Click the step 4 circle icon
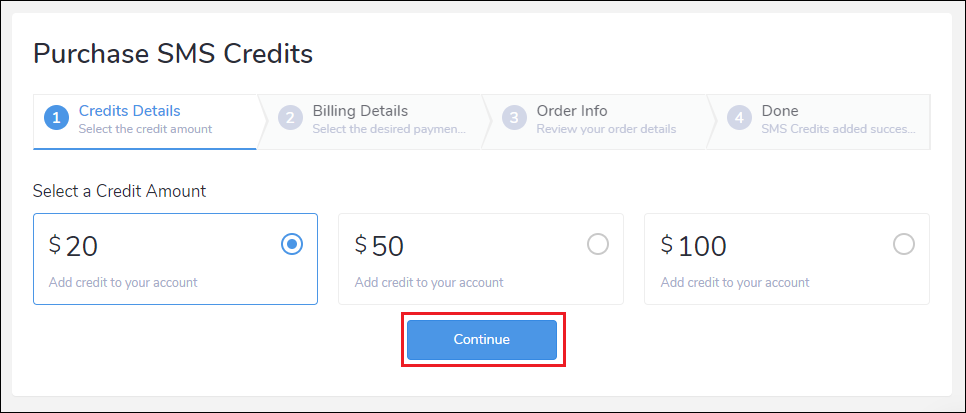The height and width of the screenshot is (413, 966). pos(739,119)
